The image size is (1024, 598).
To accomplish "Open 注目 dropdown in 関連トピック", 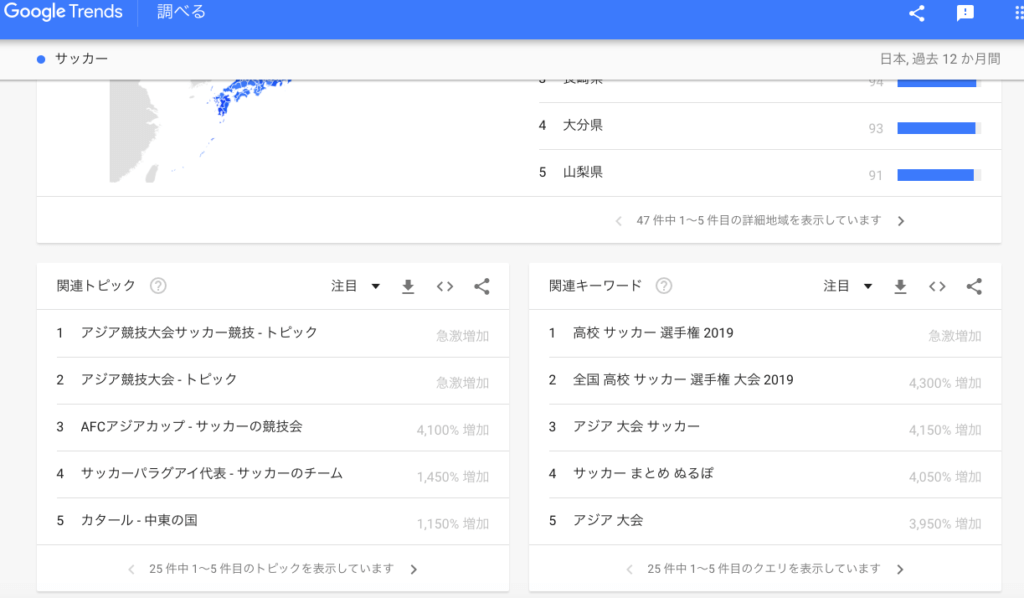I will click(356, 286).
